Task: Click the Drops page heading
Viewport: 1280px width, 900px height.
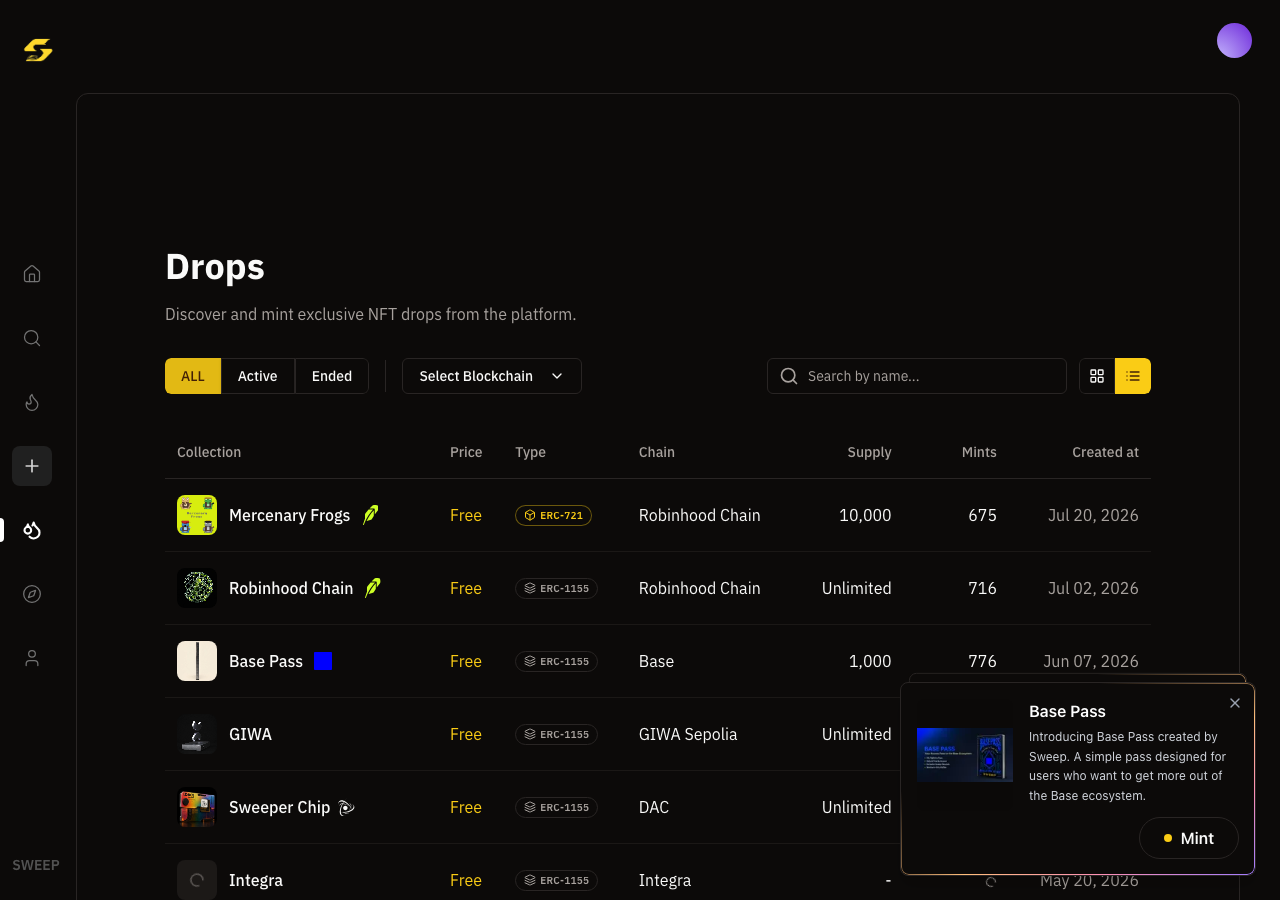Action: click(215, 267)
